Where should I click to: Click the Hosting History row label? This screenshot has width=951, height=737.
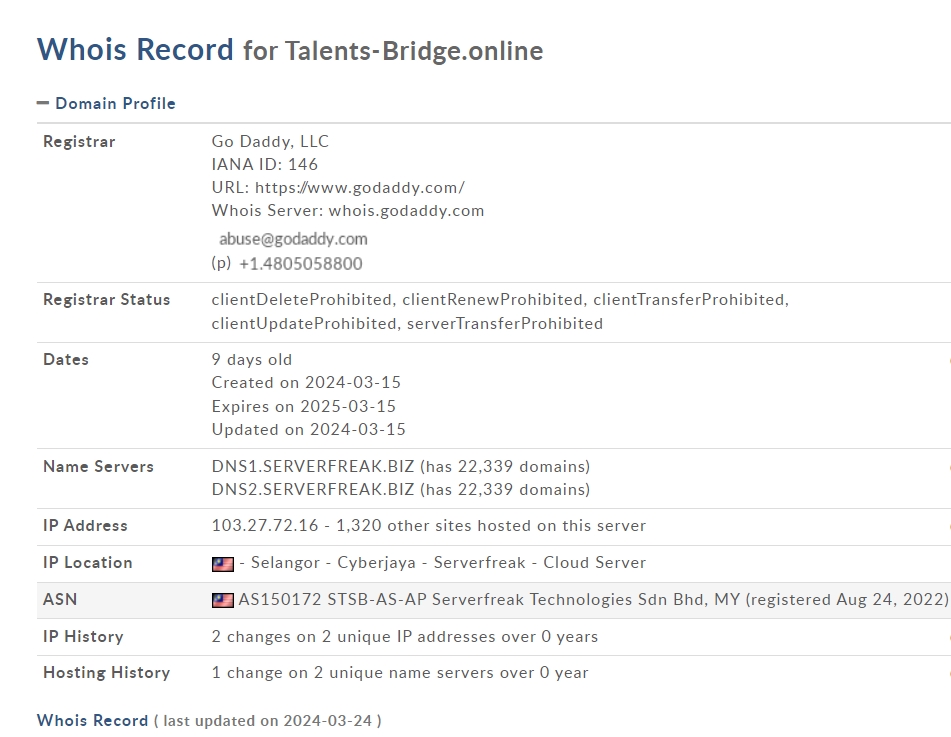107,673
